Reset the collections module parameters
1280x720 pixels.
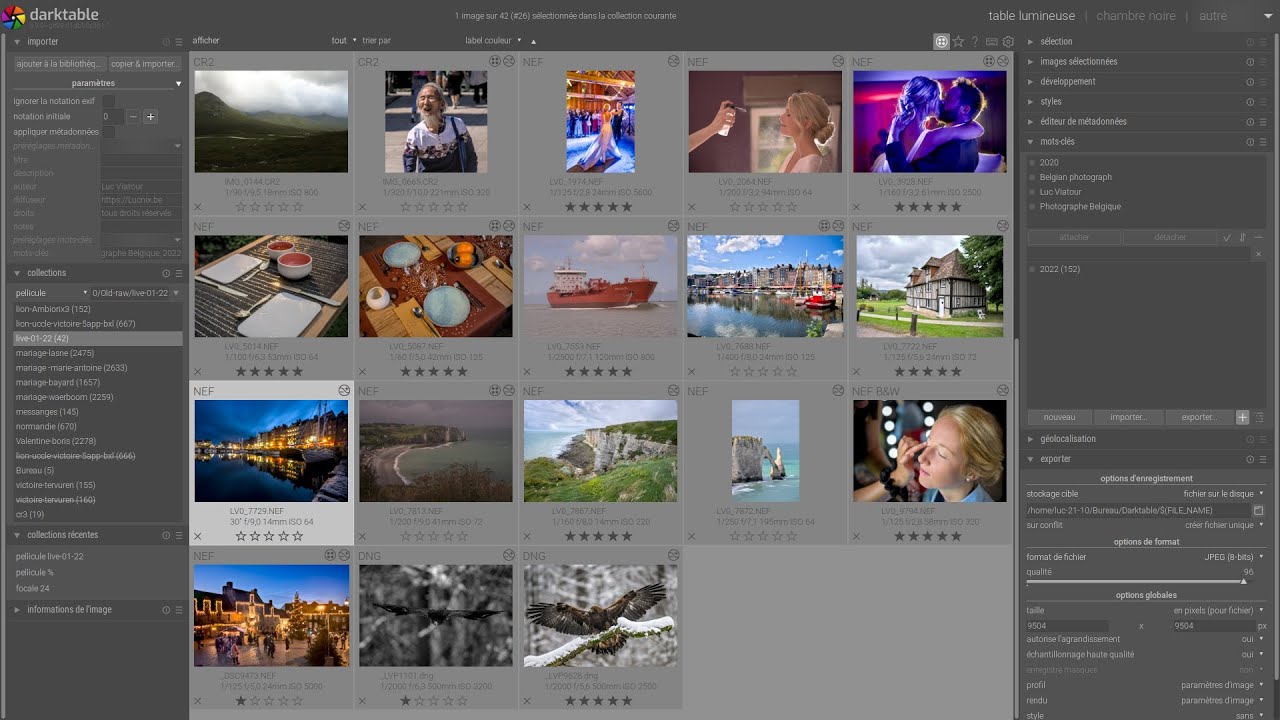click(x=167, y=273)
